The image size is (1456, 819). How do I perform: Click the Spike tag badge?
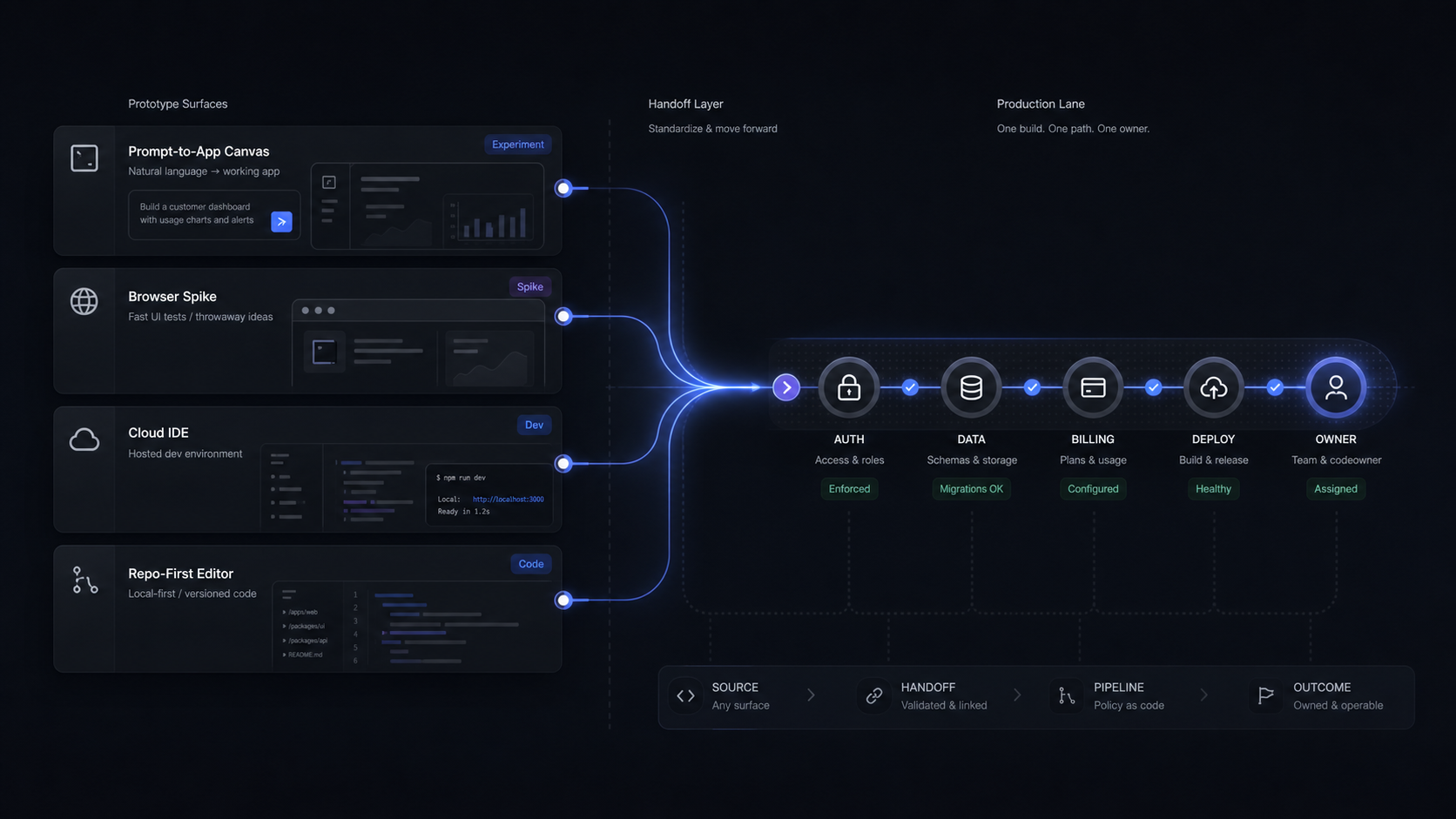530,286
